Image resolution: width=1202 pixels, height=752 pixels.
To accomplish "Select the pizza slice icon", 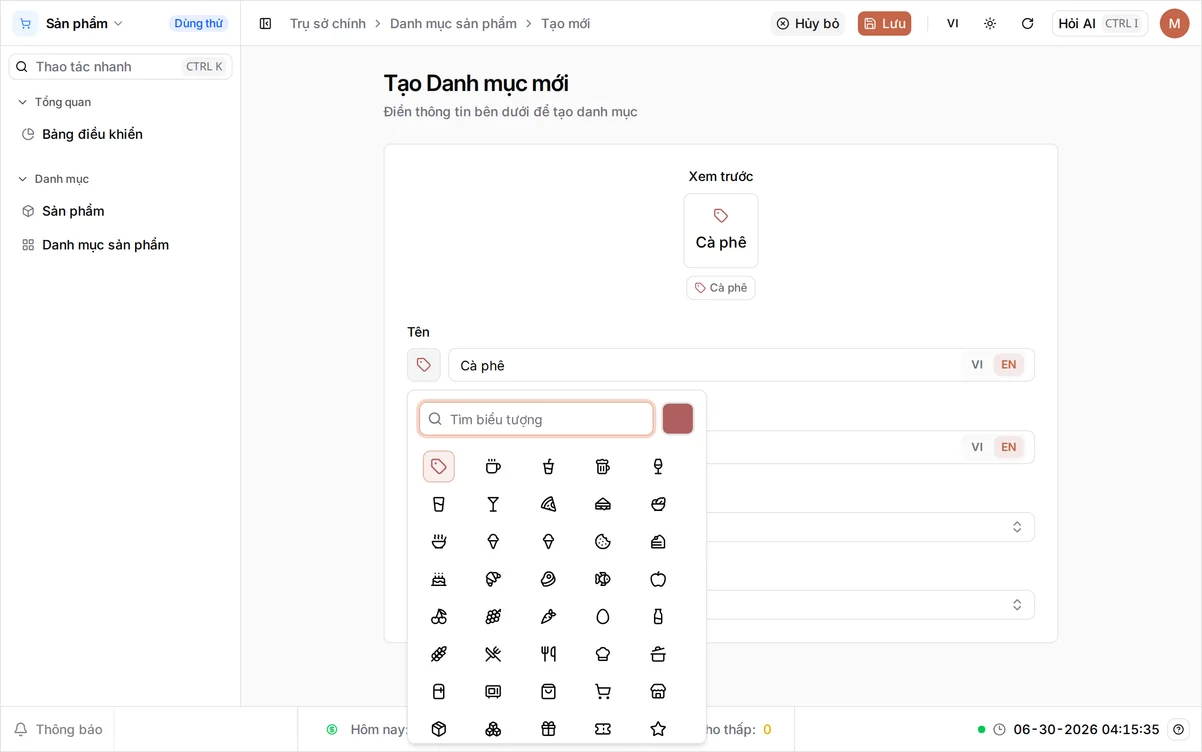I will pos(548,504).
